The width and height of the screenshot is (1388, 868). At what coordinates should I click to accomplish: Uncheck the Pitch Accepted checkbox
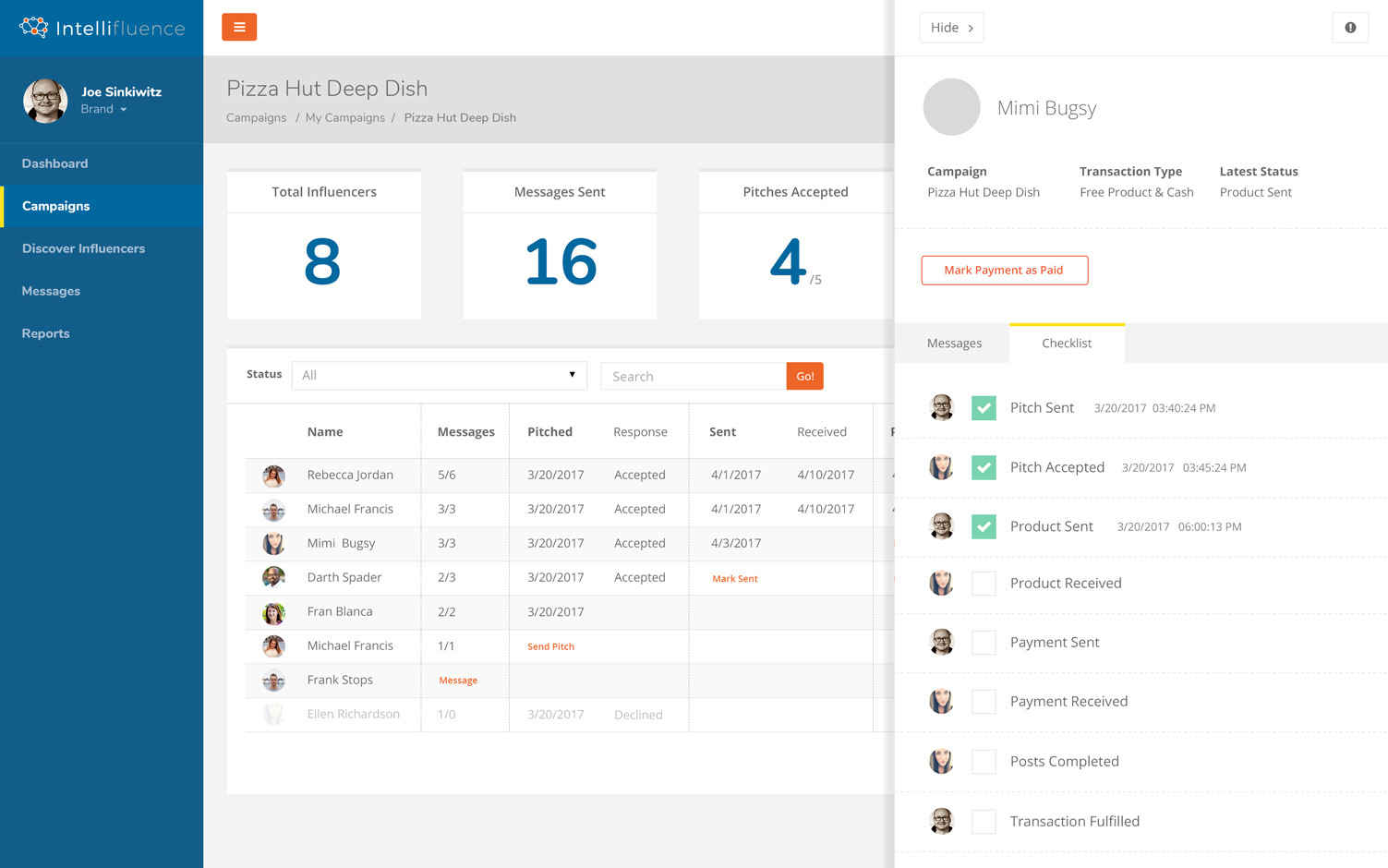tap(984, 467)
